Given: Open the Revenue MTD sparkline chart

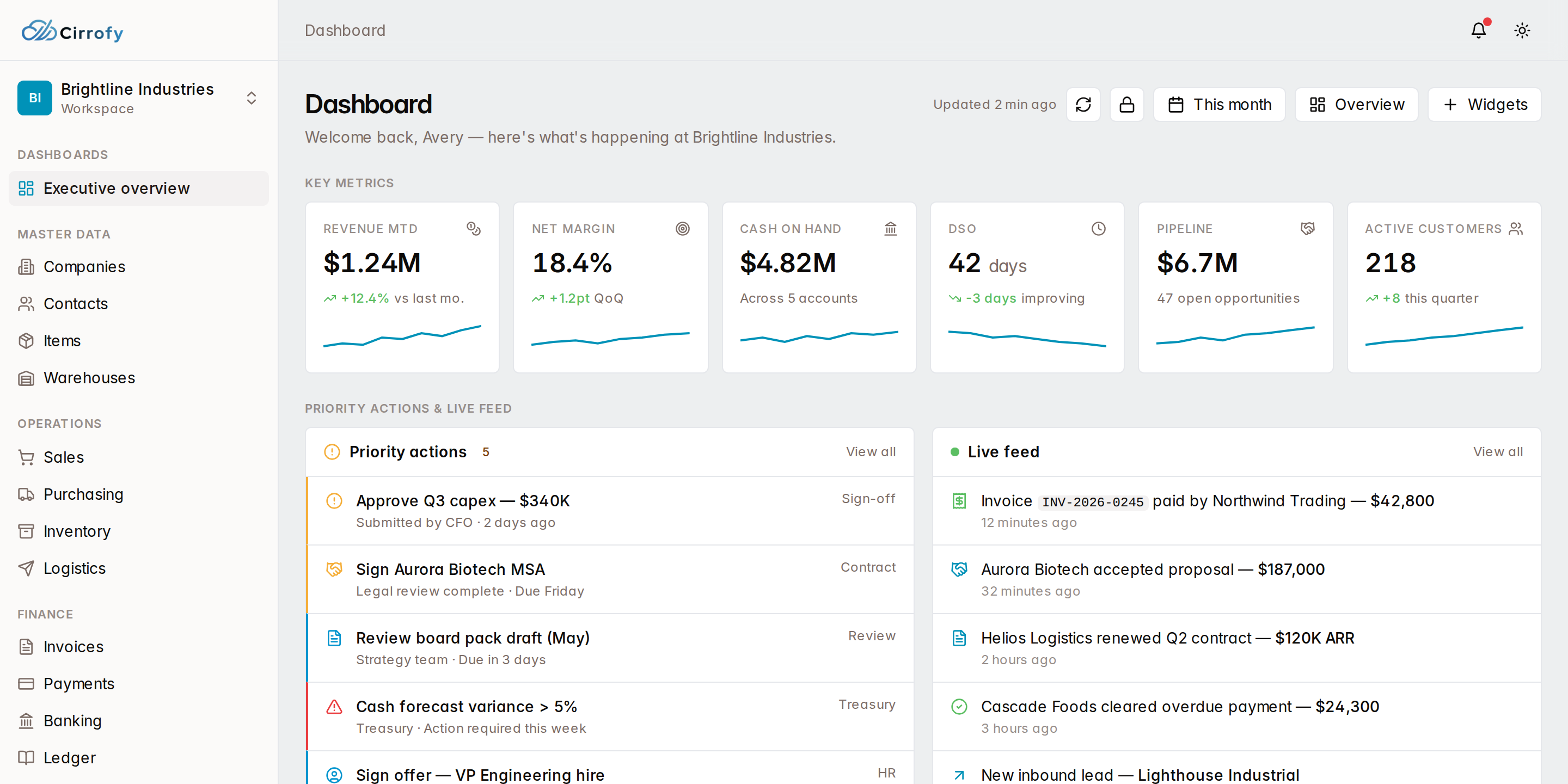Looking at the screenshot, I should [x=402, y=336].
